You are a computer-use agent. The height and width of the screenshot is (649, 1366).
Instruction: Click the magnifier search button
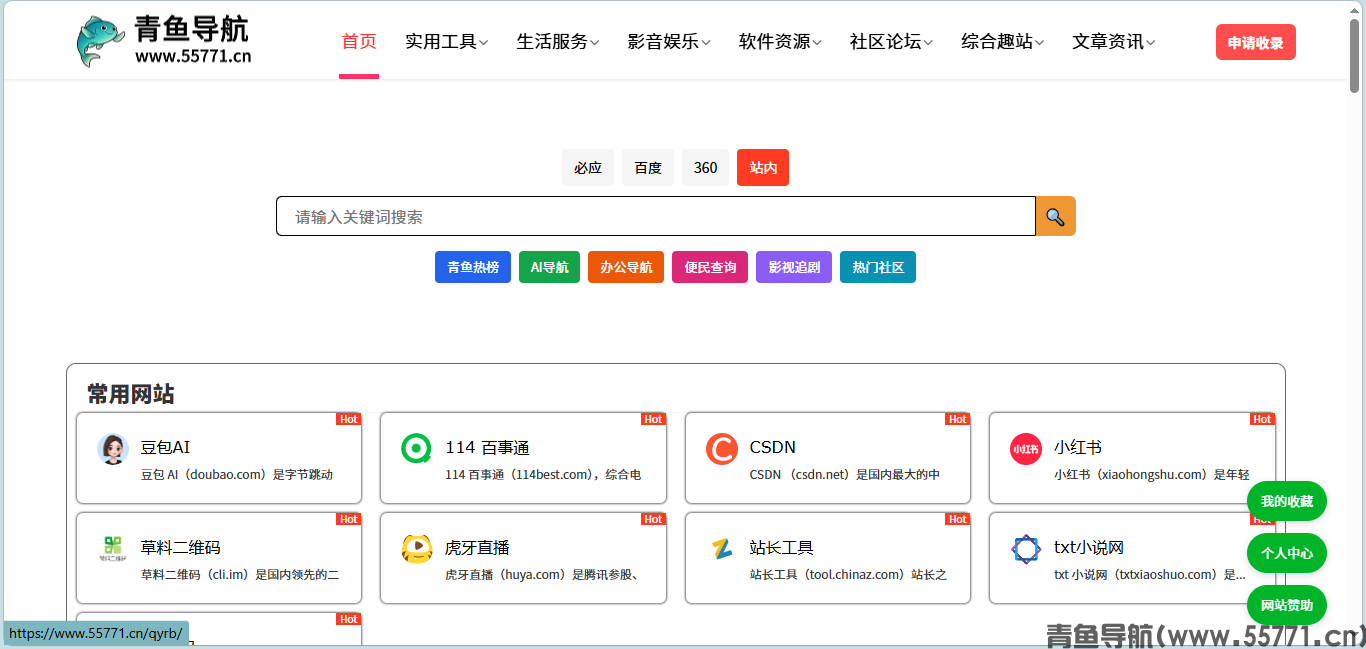point(1056,216)
